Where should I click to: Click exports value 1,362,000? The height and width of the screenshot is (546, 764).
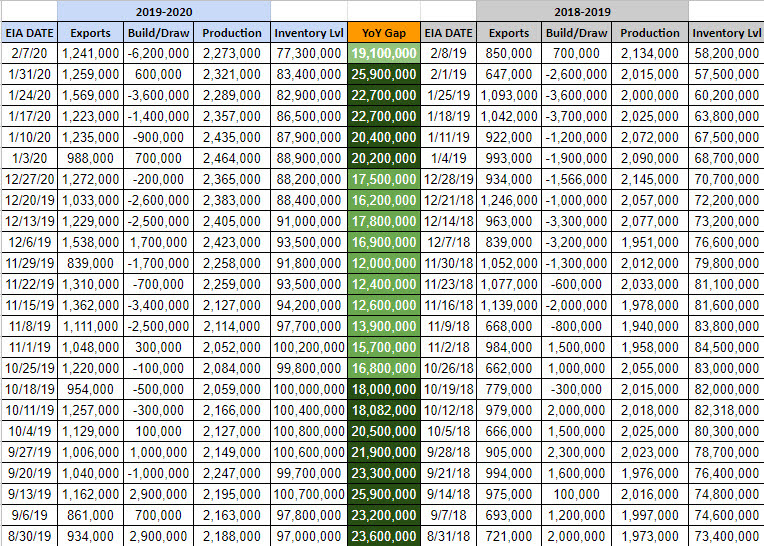90,305
